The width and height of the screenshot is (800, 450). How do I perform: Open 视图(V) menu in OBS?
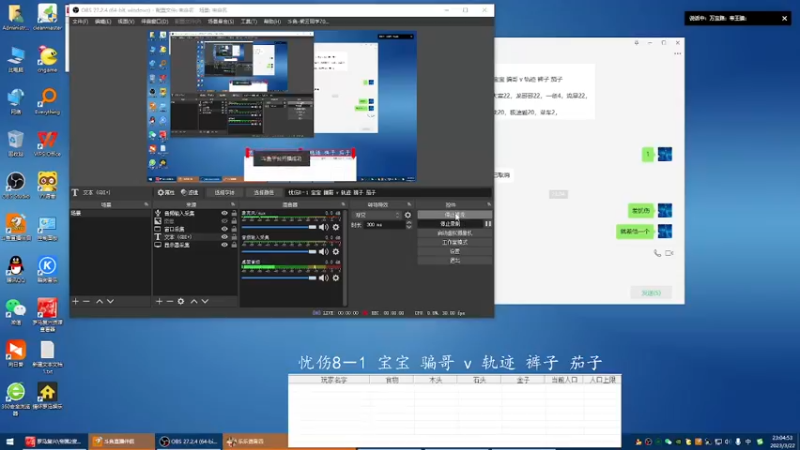pos(126,21)
